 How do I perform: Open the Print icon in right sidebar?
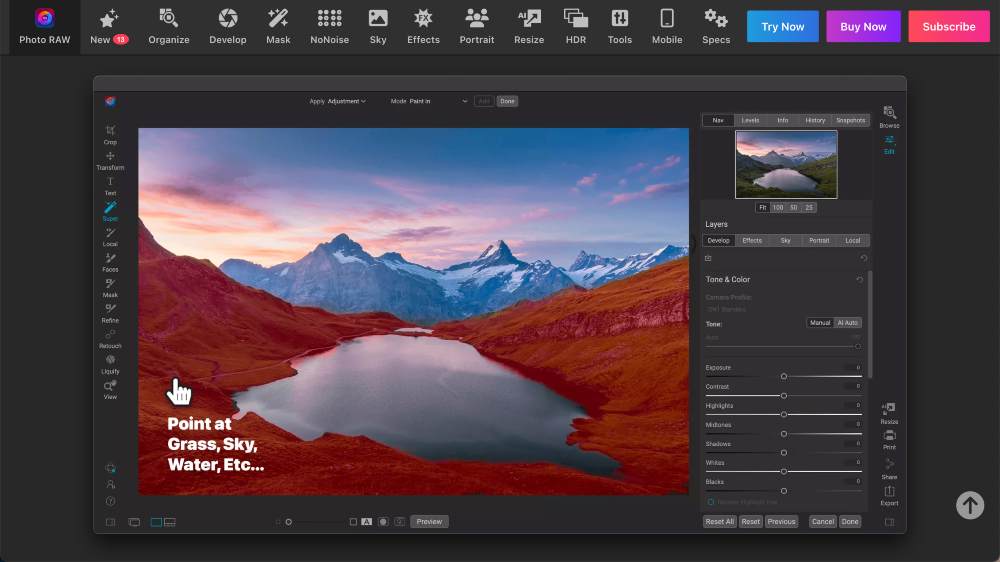coord(889,437)
